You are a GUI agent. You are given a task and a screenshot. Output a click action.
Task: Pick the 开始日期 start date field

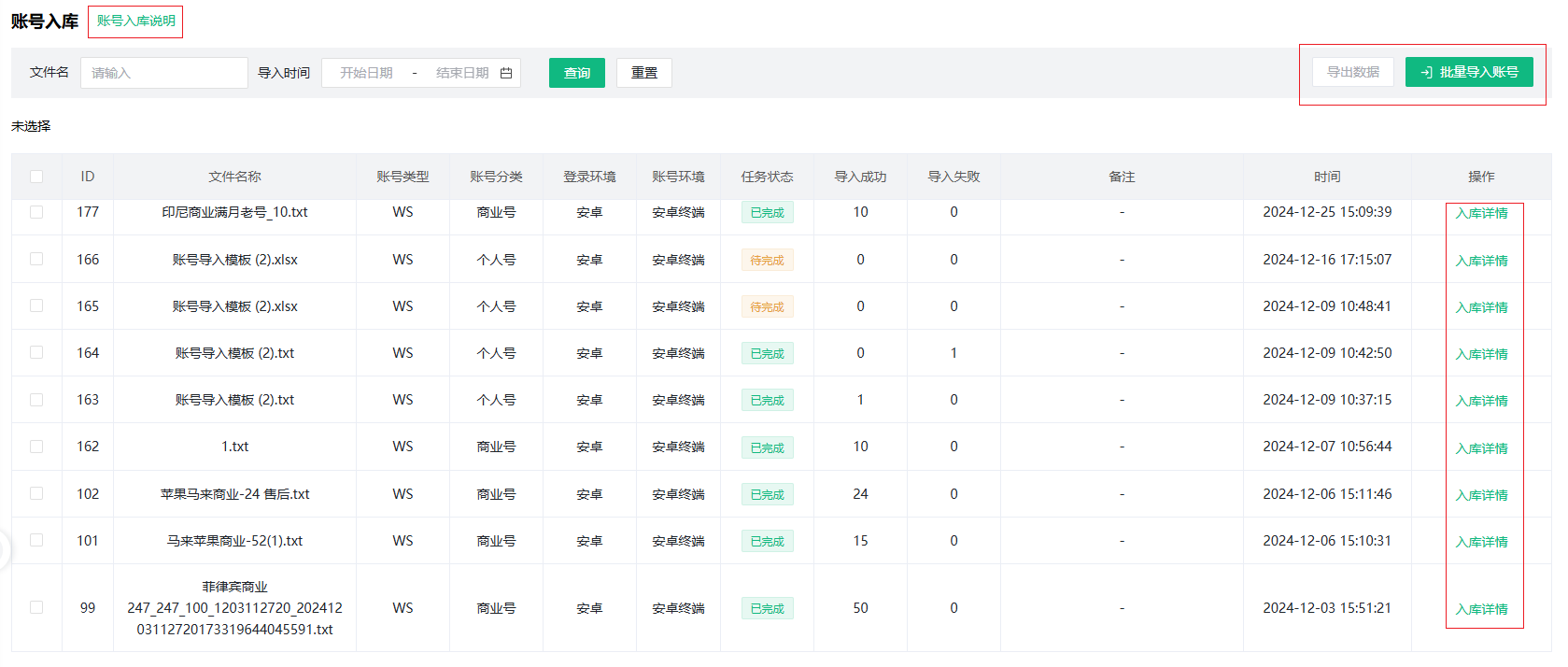(x=366, y=73)
